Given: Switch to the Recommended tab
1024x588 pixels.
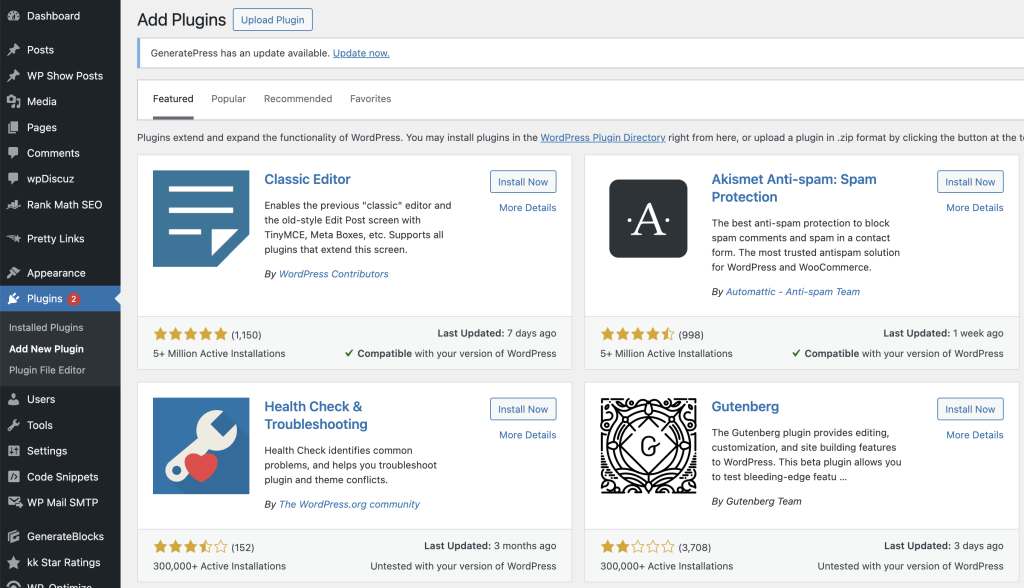Looking at the screenshot, I should click(x=298, y=99).
